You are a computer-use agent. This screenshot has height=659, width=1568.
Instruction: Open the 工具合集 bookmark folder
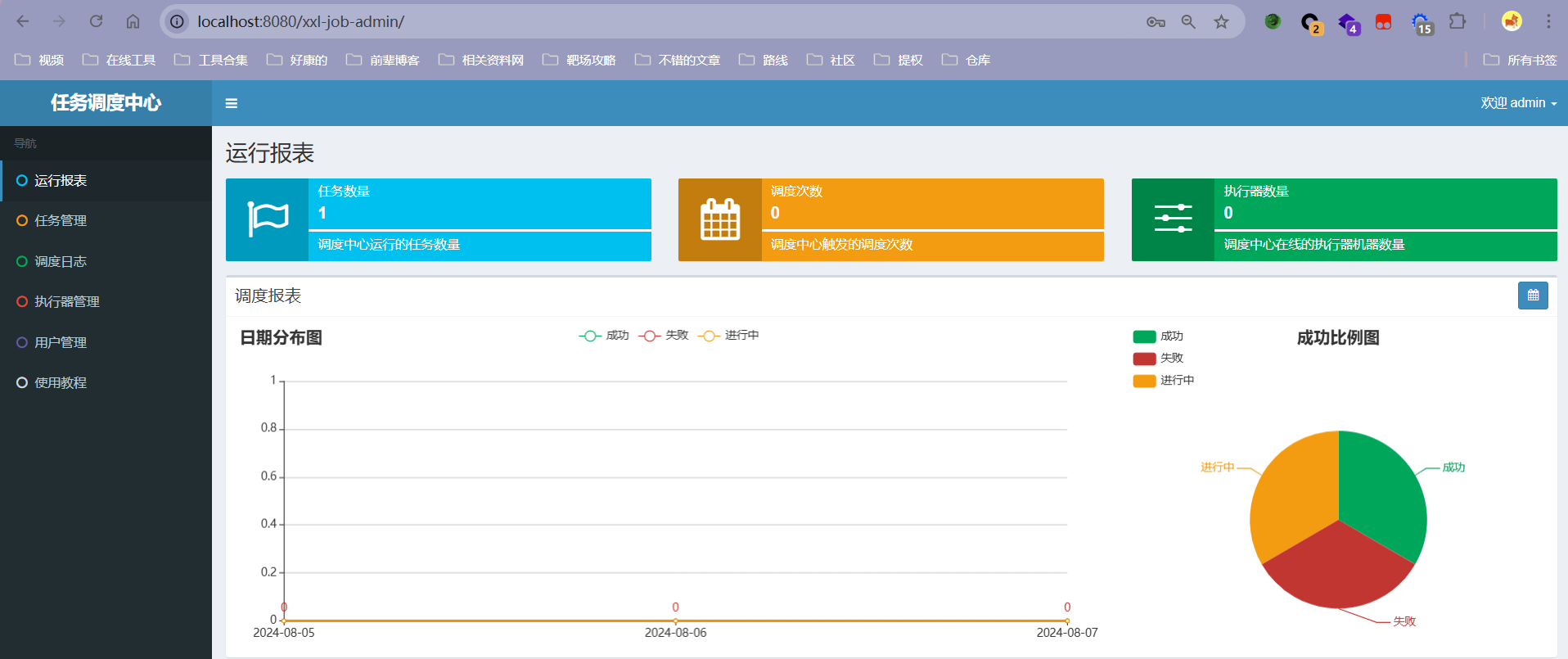tap(211, 60)
